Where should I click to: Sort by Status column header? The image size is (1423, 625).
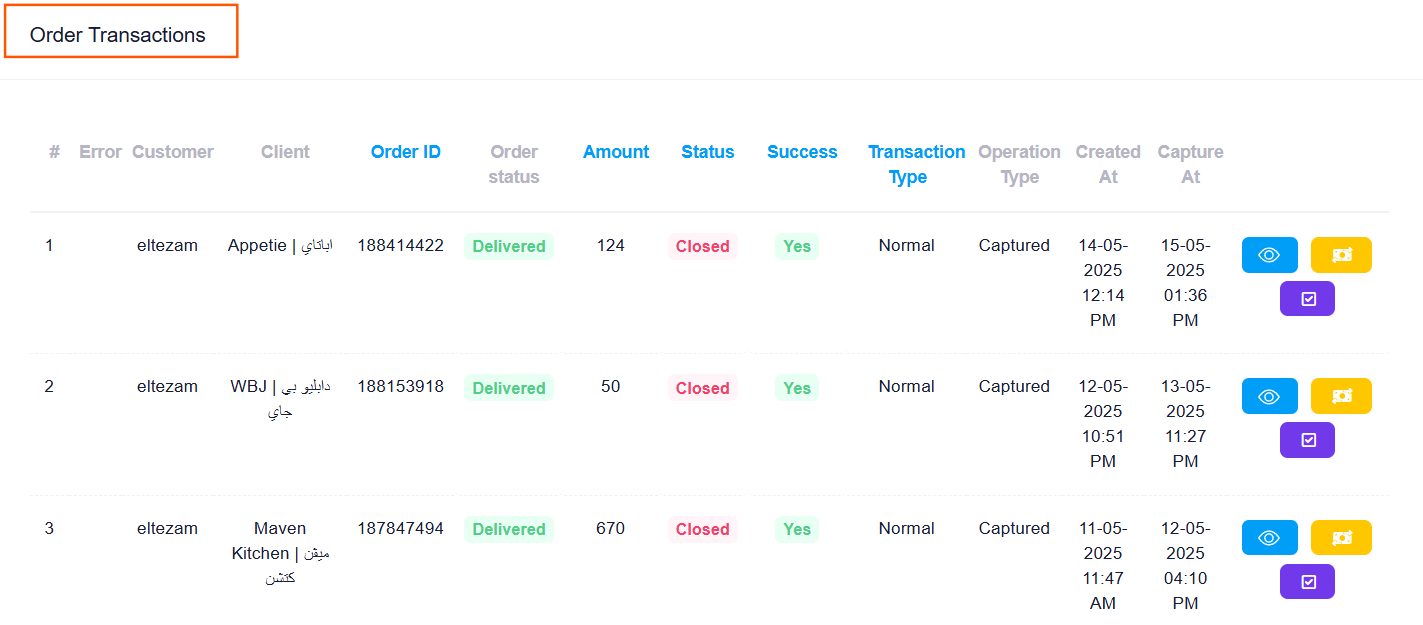tap(707, 152)
